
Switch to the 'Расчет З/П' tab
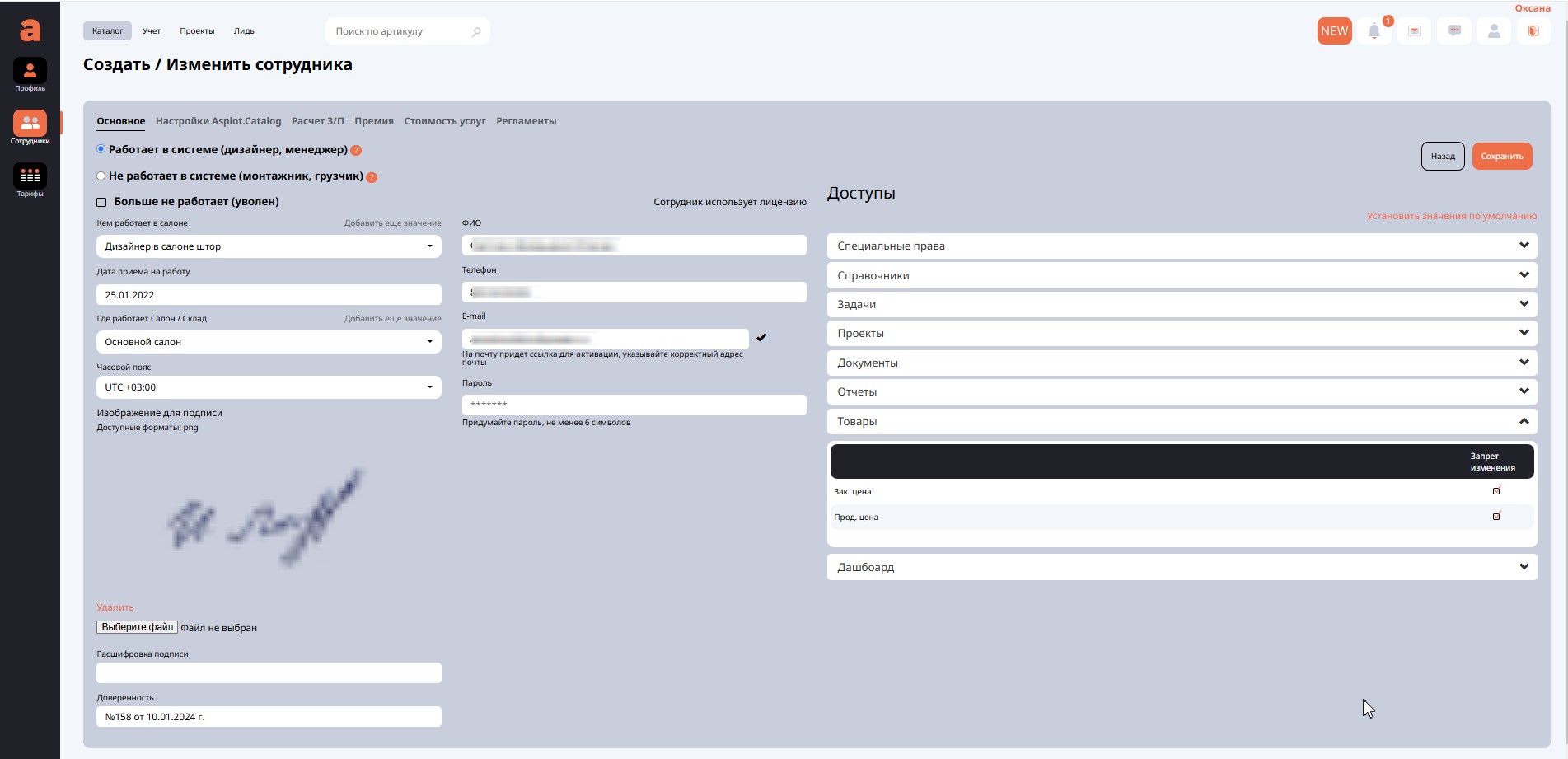click(x=317, y=121)
